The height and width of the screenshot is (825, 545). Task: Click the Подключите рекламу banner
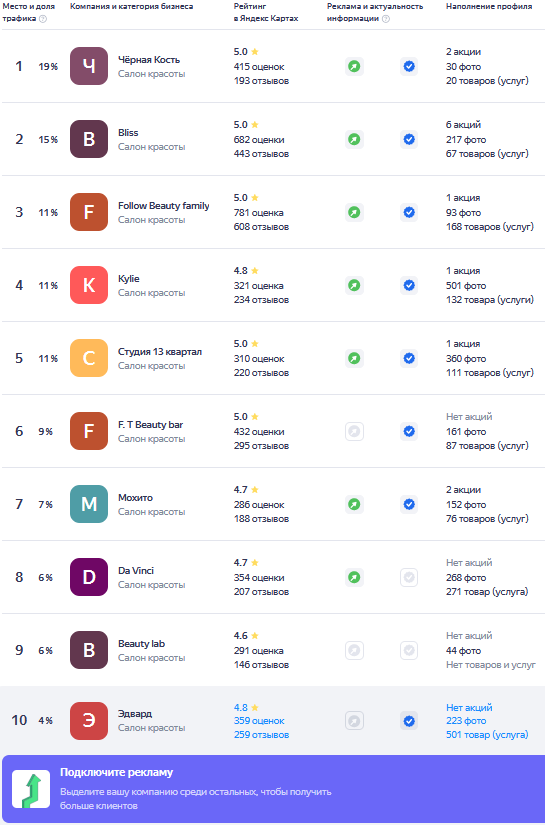coord(272,789)
